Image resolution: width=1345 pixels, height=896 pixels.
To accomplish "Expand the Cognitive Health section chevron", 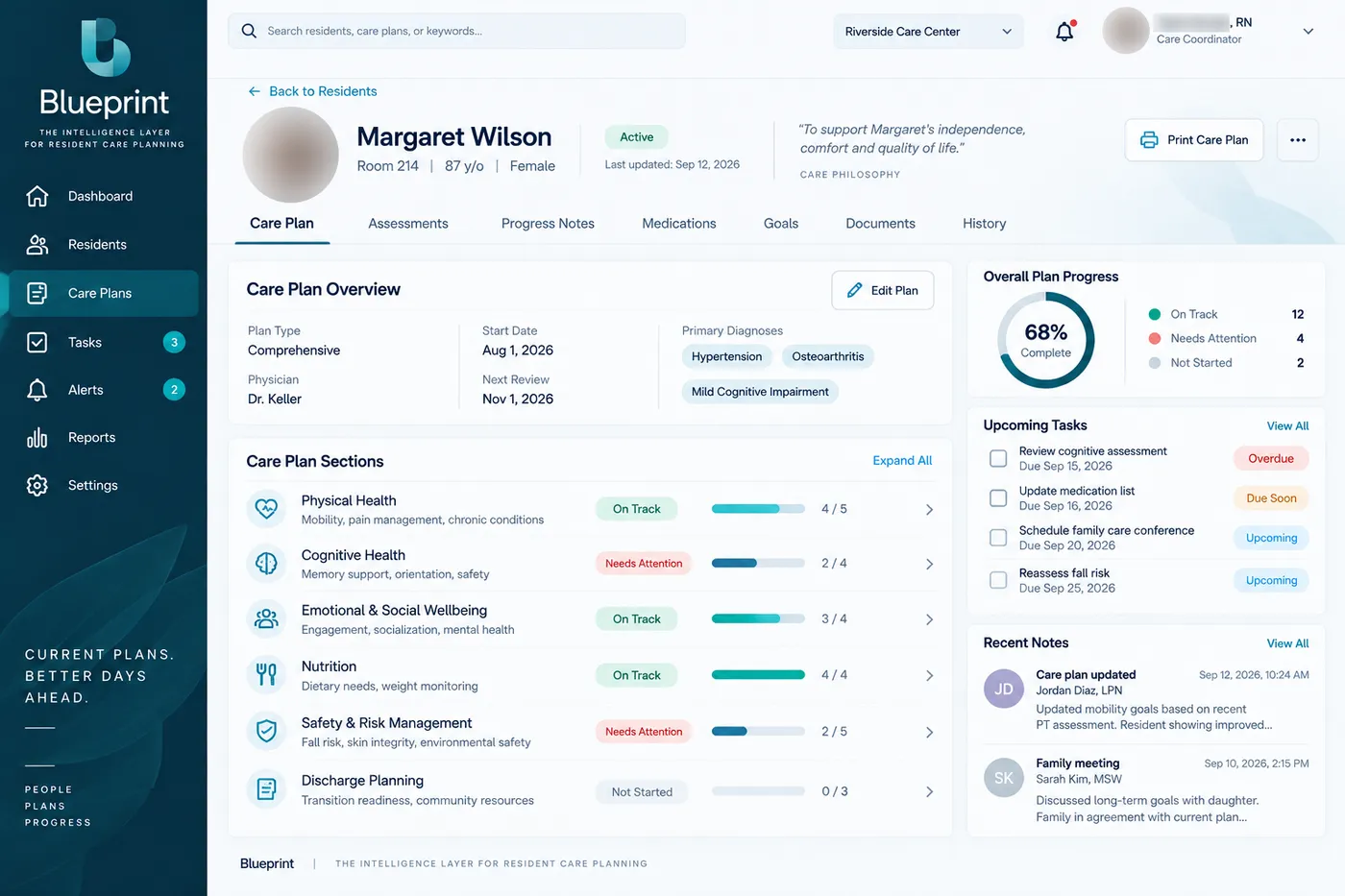I will tap(929, 565).
